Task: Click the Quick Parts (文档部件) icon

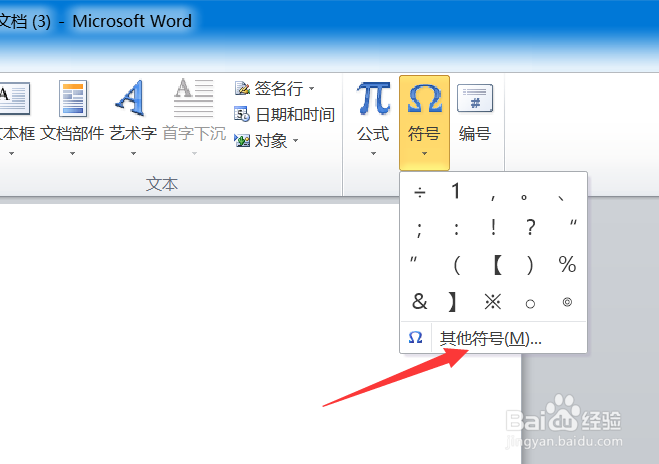Action: pos(73,99)
